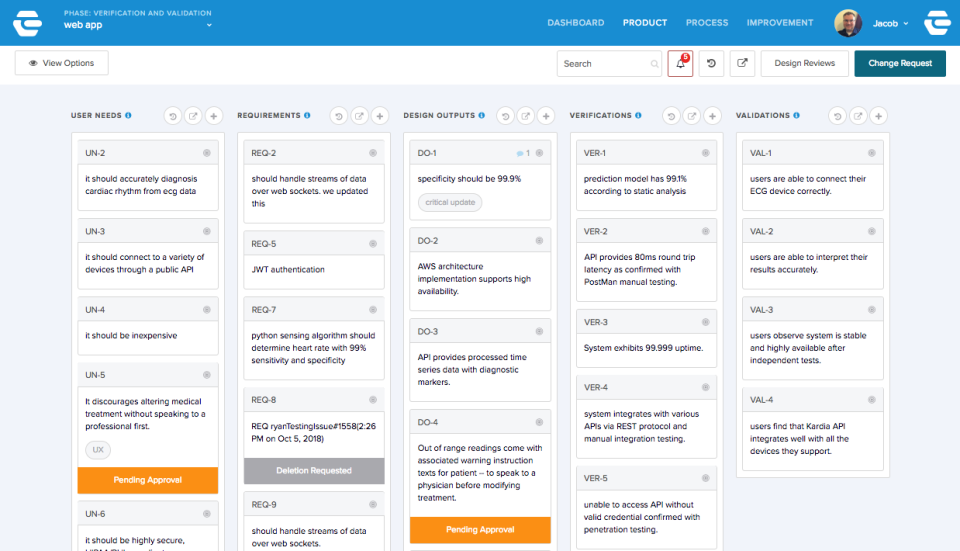
Task: Click the Validations info icon
Action: click(x=796, y=115)
